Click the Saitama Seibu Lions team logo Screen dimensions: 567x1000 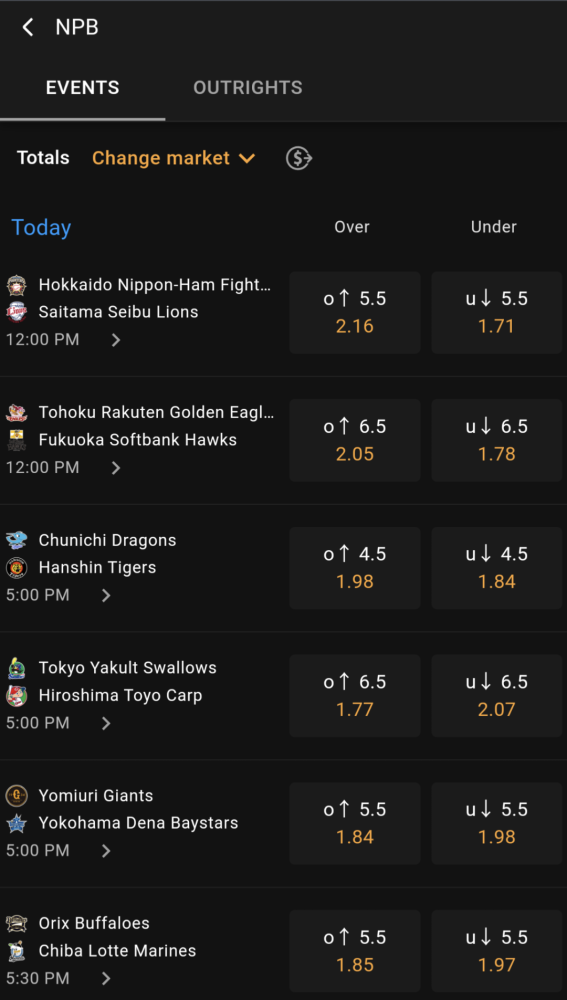click(17, 312)
